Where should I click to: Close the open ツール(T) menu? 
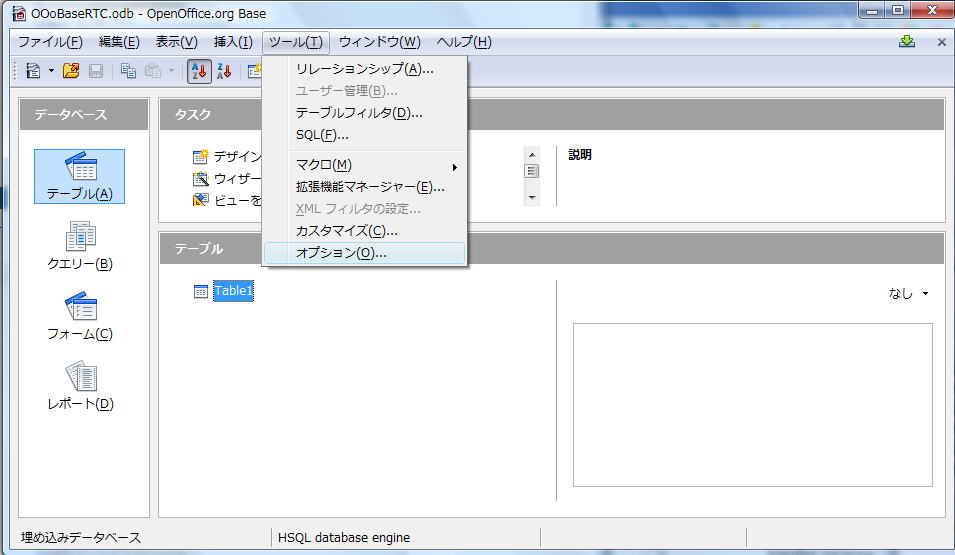point(296,42)
